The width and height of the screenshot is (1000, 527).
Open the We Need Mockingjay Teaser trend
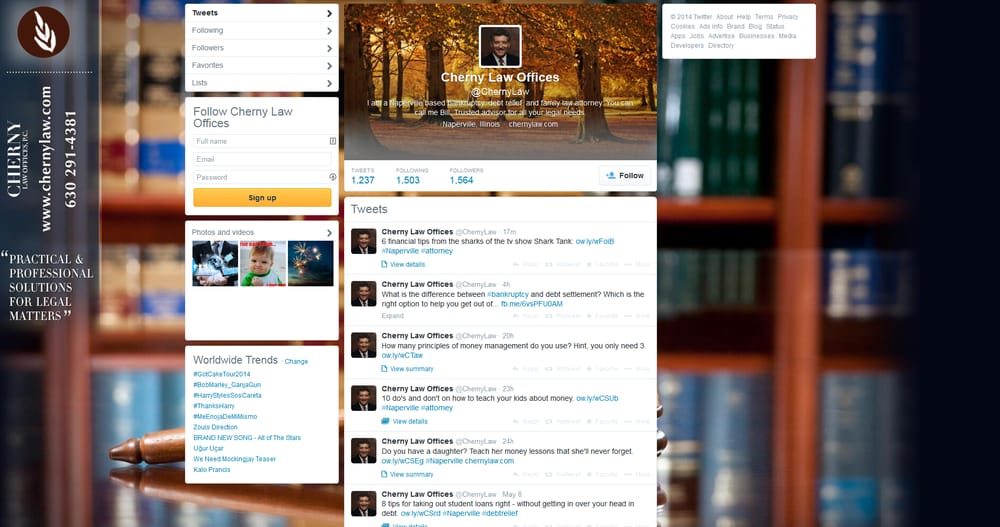[235, 459]
